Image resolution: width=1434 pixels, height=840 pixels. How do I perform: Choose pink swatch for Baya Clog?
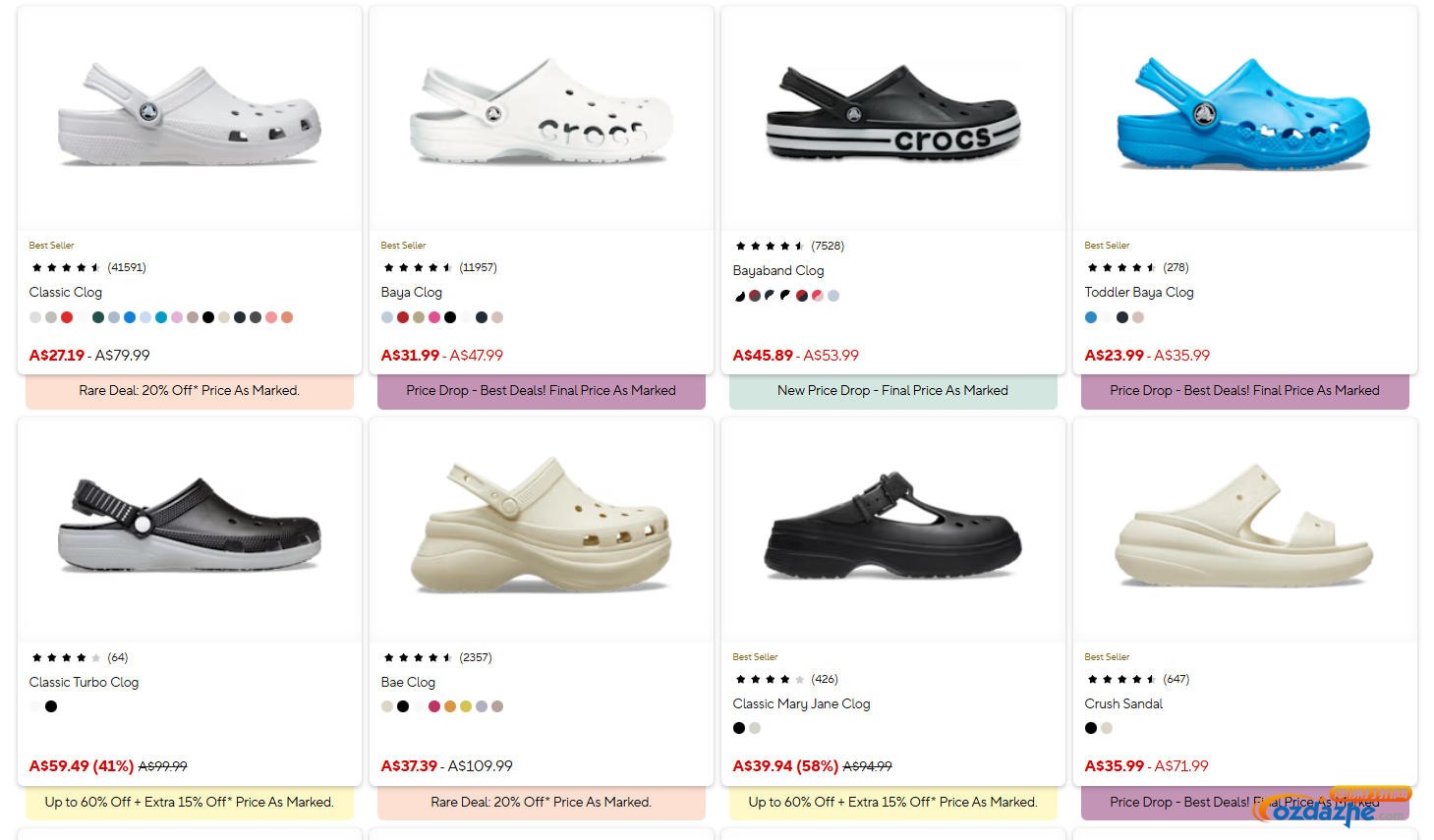point(434,317)
